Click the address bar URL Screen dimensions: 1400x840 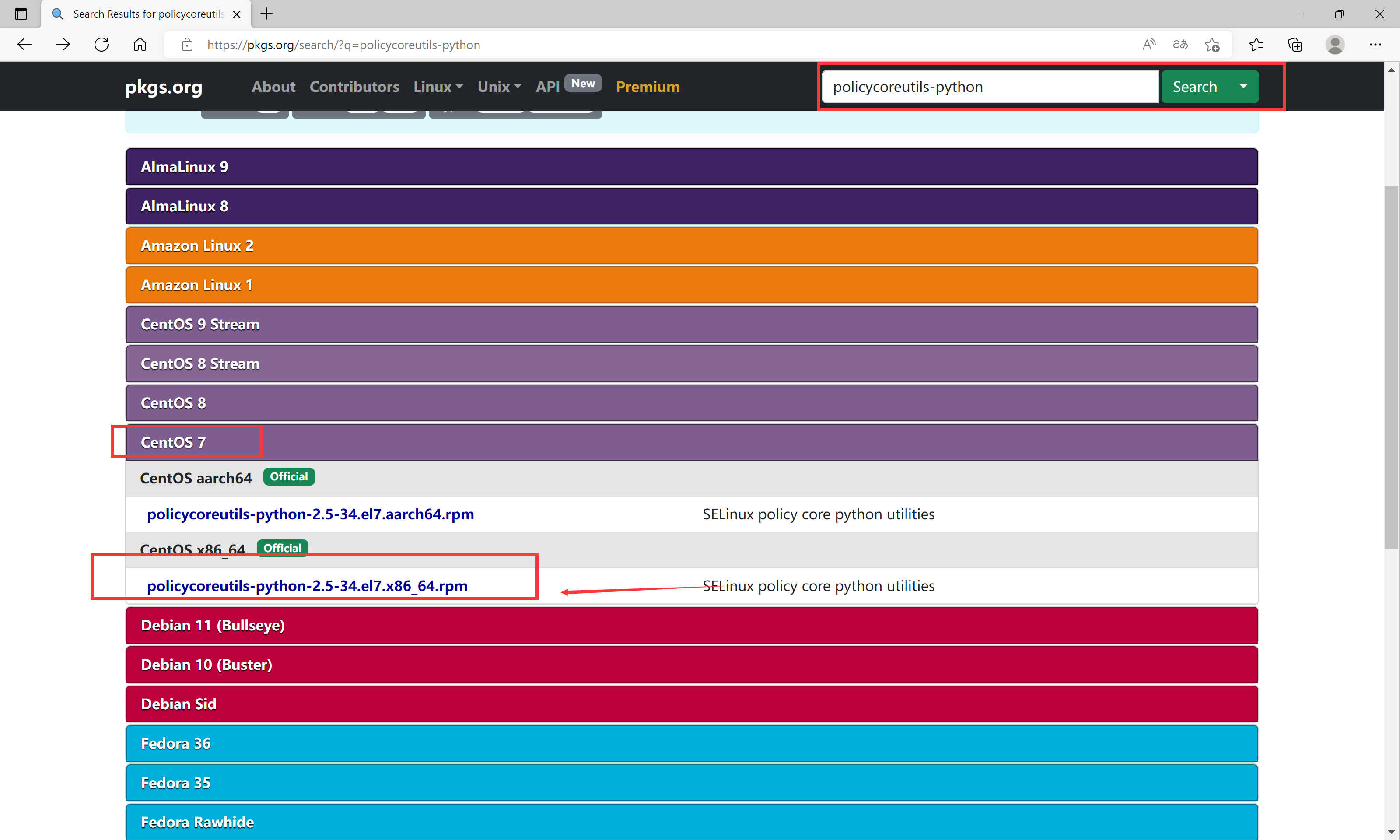(343, 45)
